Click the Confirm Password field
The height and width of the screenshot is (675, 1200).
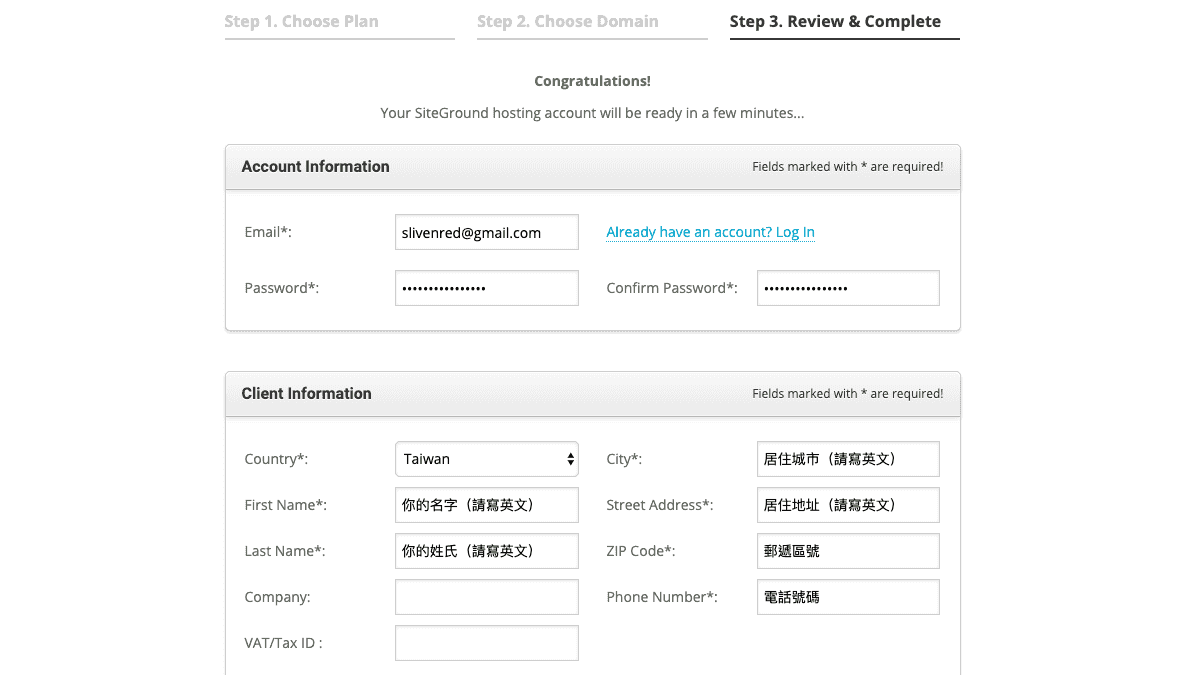pos(848,288)
